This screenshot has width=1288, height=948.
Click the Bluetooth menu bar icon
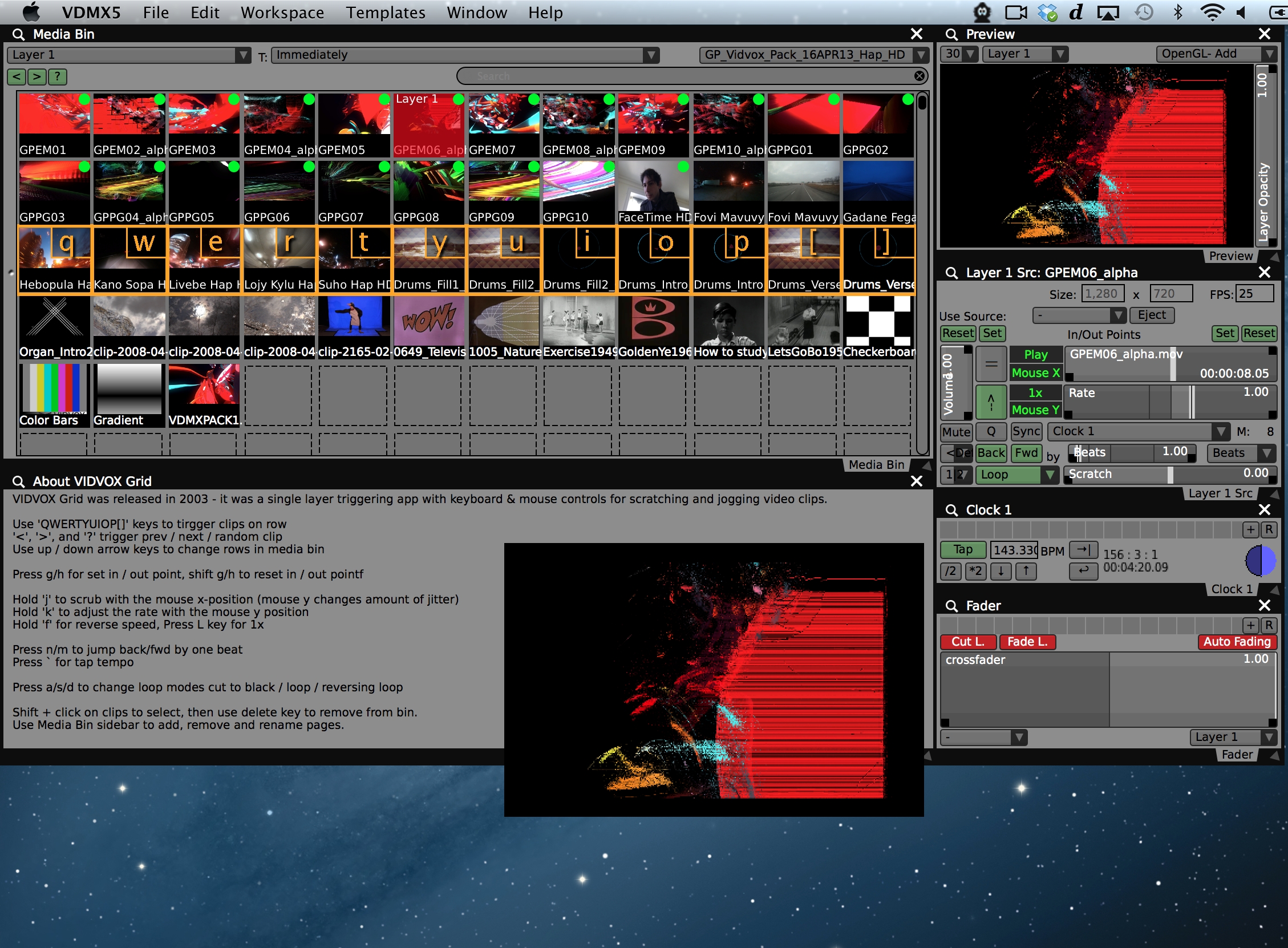[1178, 13]
